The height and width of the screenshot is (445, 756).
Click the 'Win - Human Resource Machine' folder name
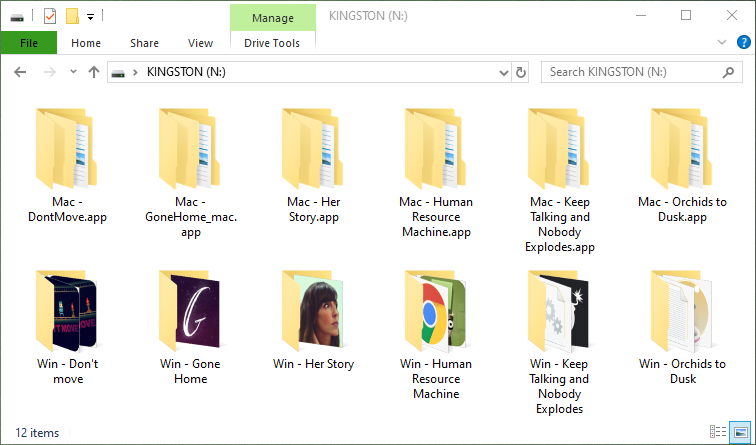436,379
